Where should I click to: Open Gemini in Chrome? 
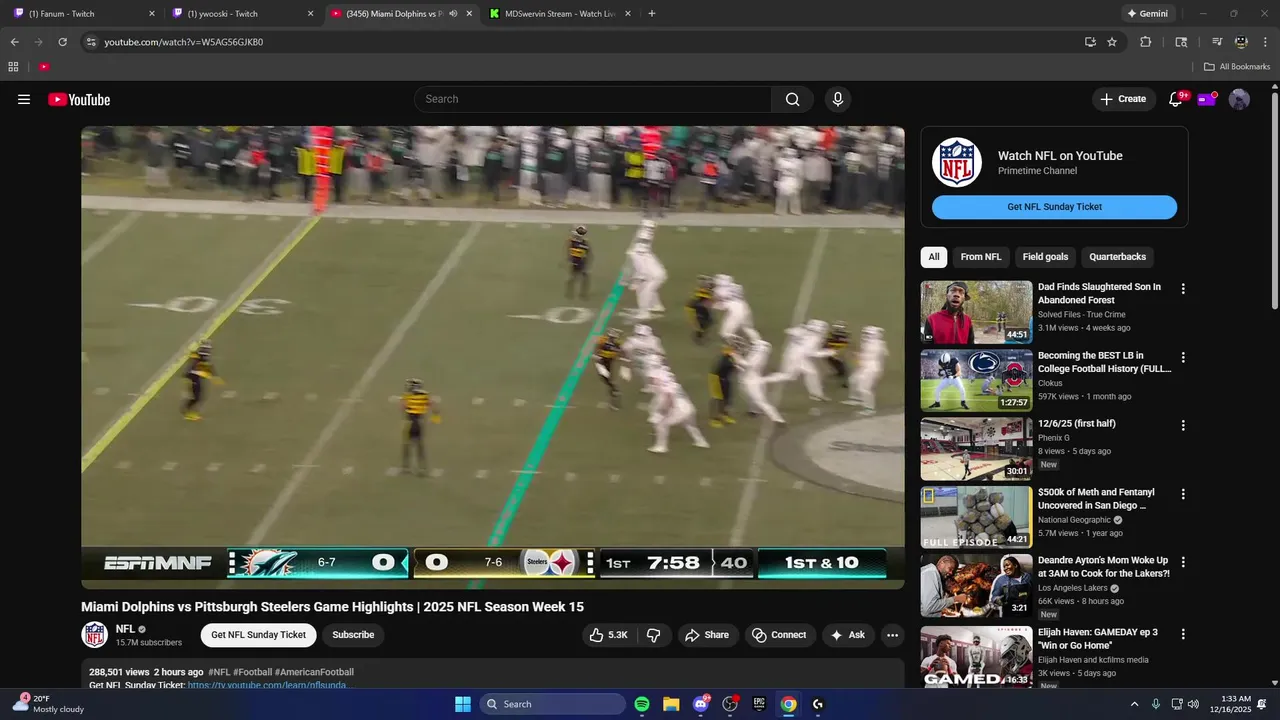click(x=1150, y=14)
